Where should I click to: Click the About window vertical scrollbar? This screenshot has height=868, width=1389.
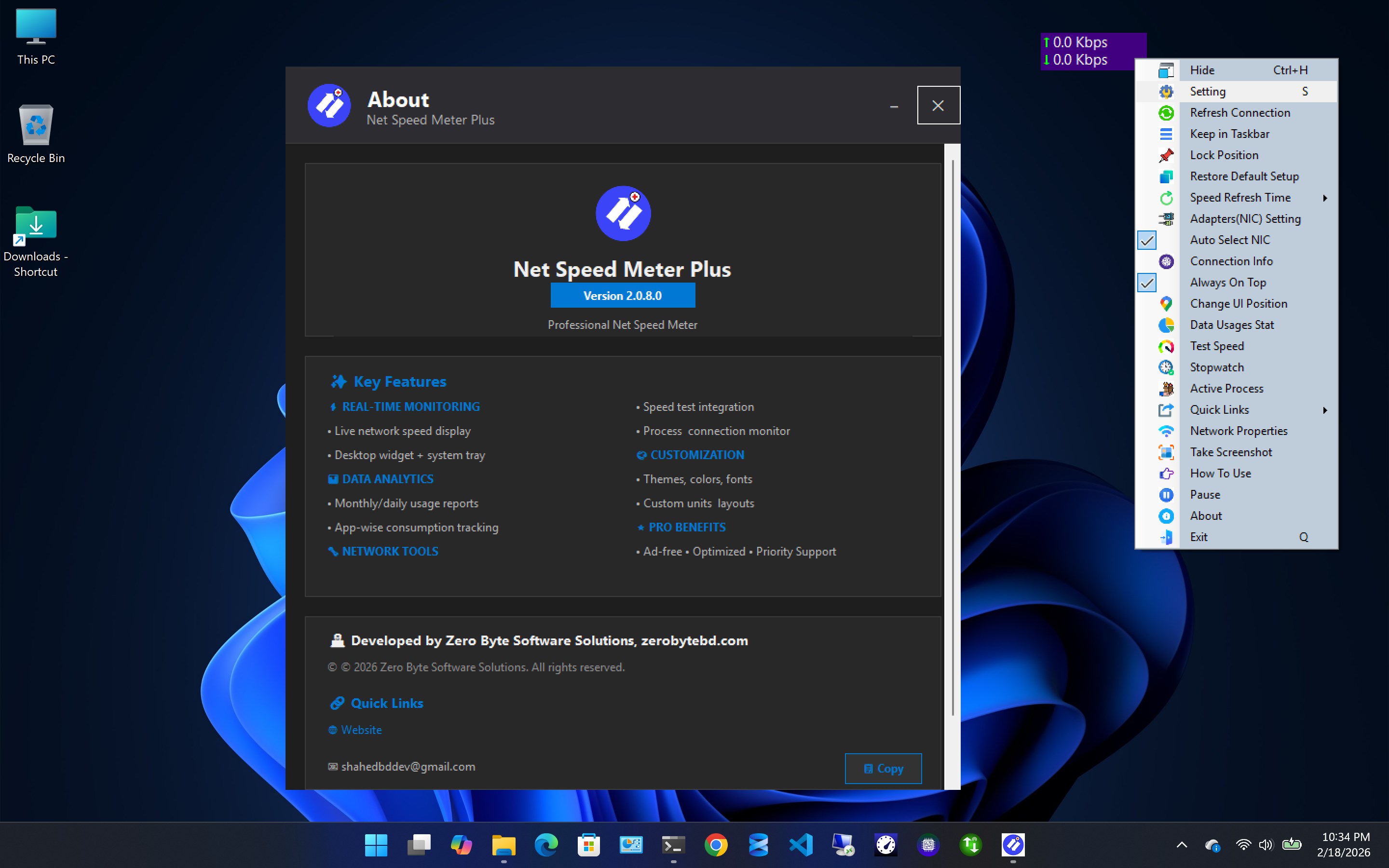(952, 436)
